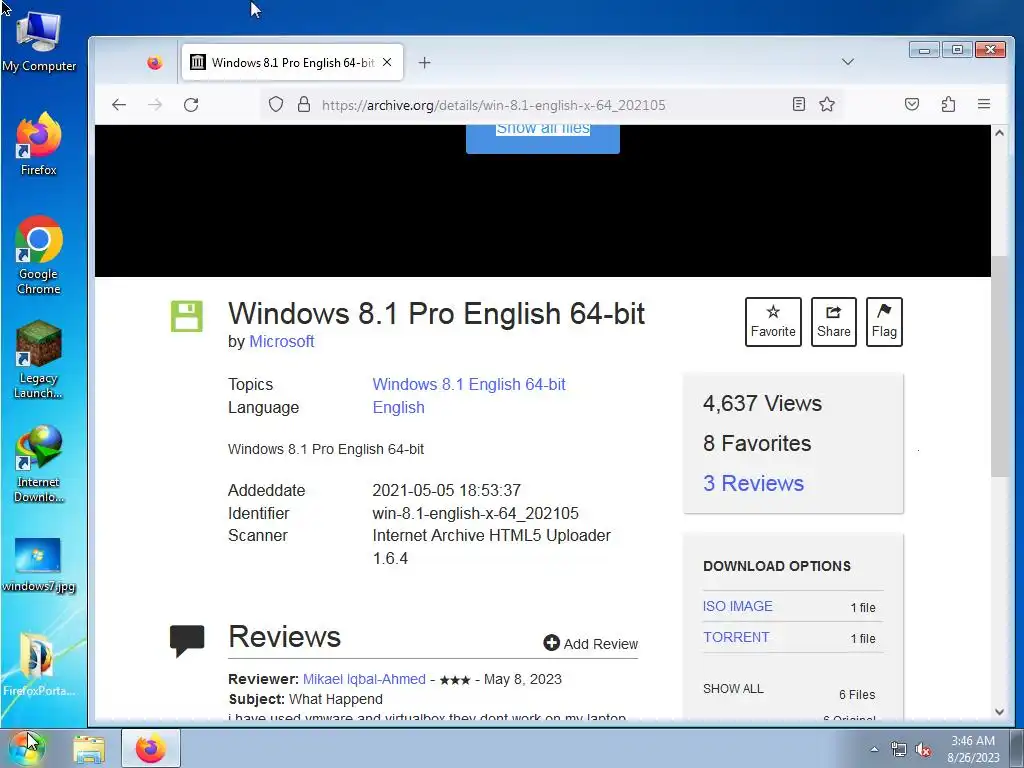Viewport: 1024px width, 768px height.
Task: Open Save to Pocket icon
Action: (x=912, y=104)
